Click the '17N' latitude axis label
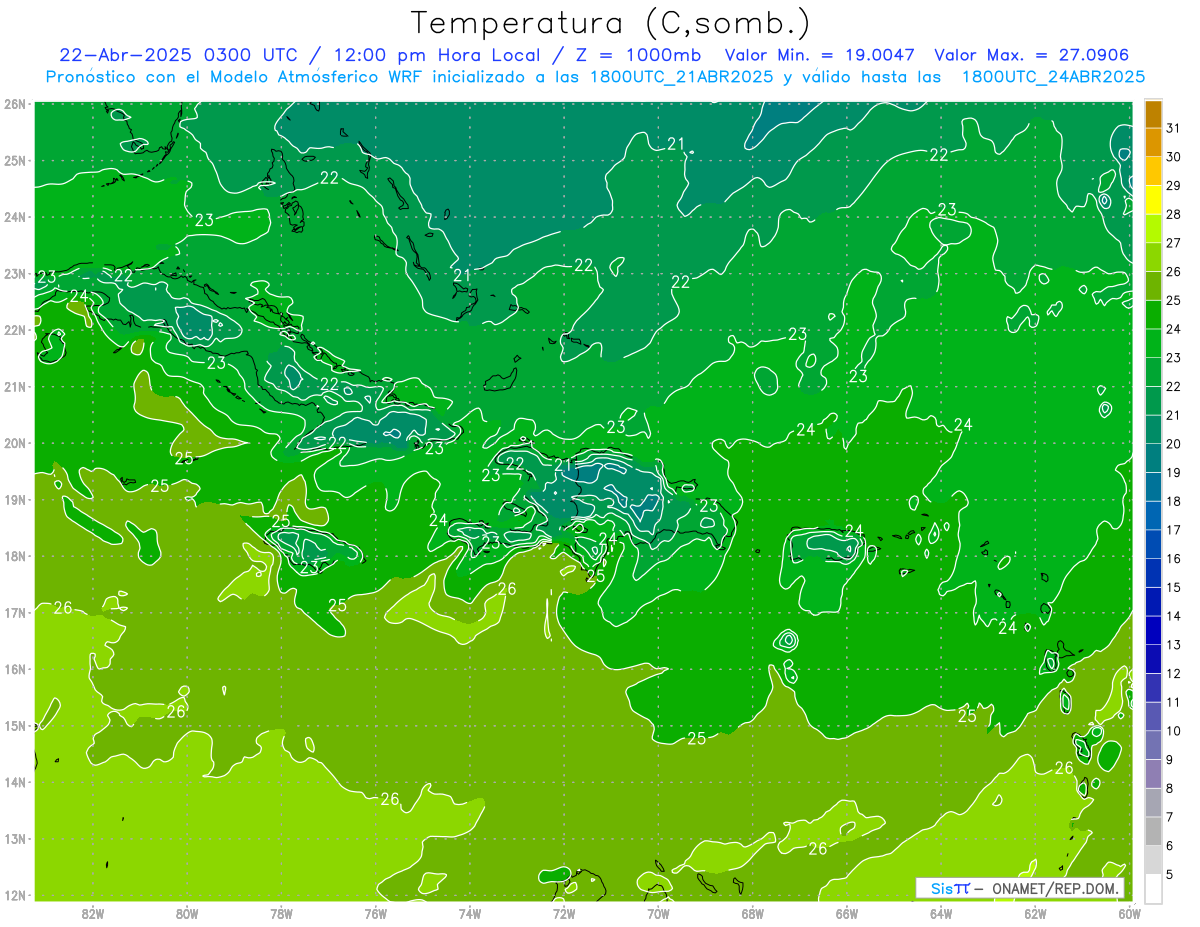1200x927 pixels. point(14,613)
